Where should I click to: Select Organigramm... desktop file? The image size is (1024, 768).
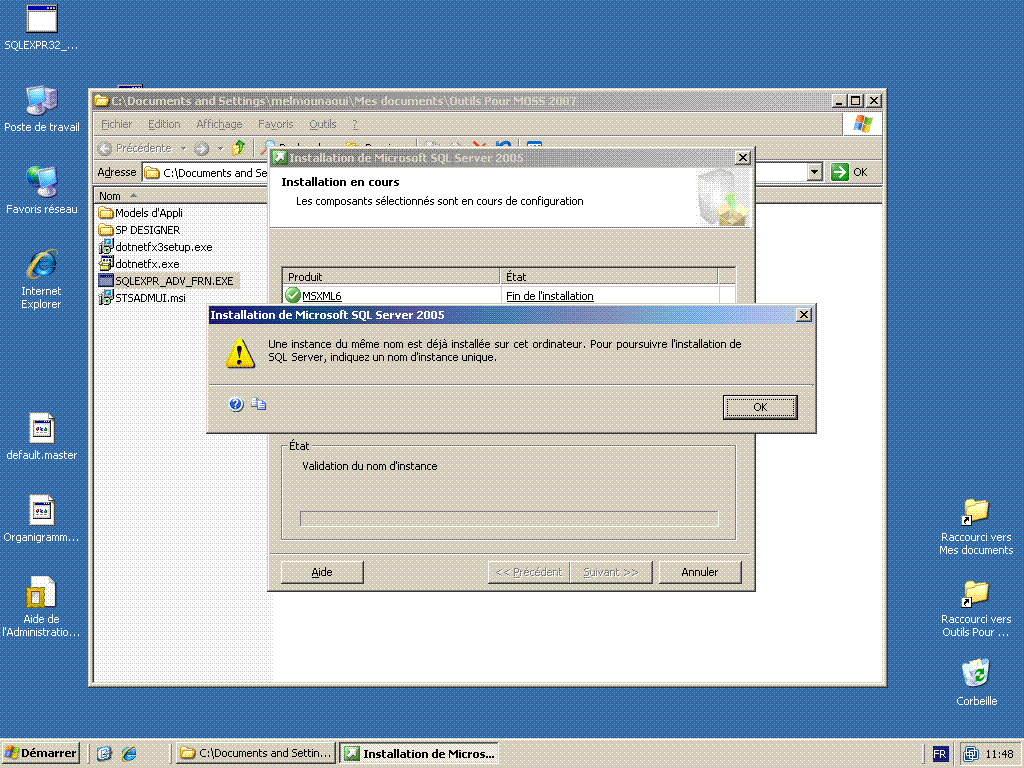pos(41,519)
